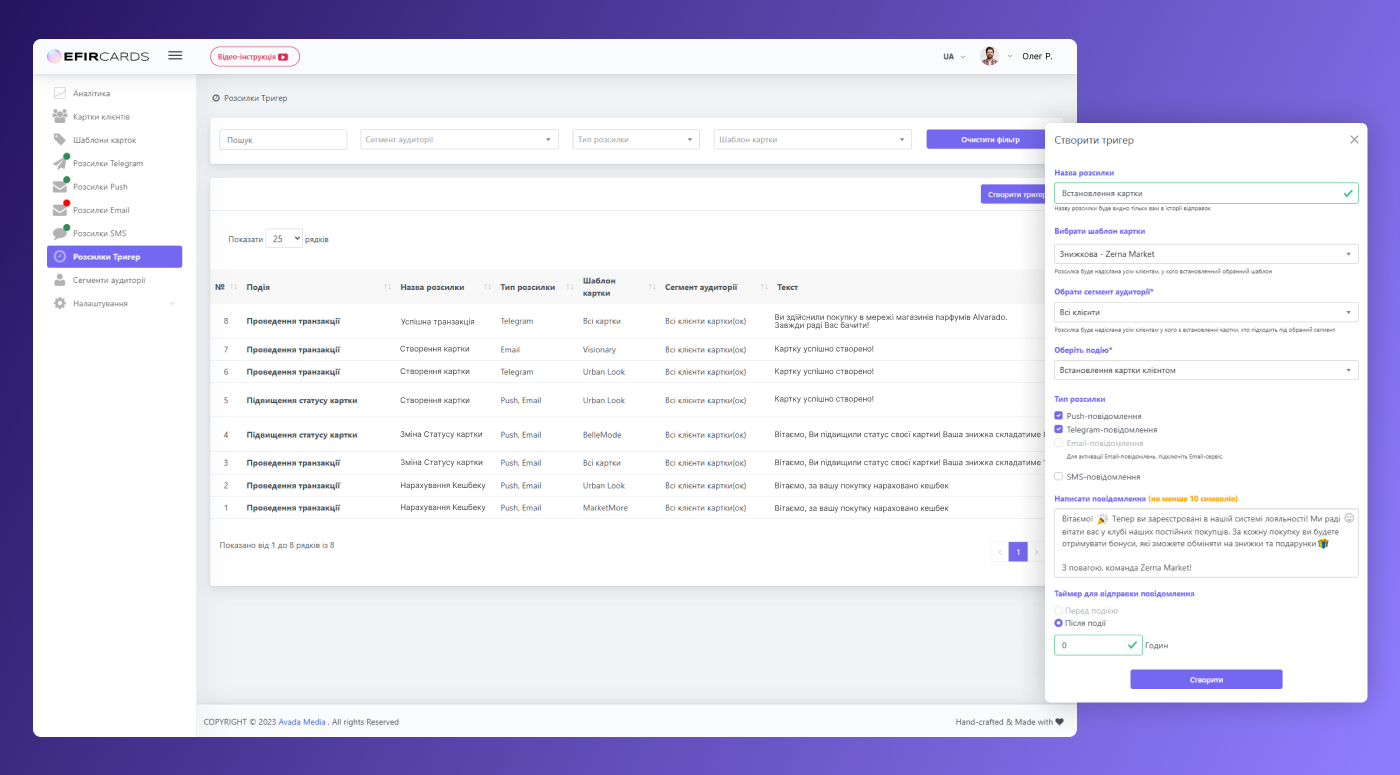
Task: Open Розсилки SMS in the sidebar
Action: coord(99,233)
